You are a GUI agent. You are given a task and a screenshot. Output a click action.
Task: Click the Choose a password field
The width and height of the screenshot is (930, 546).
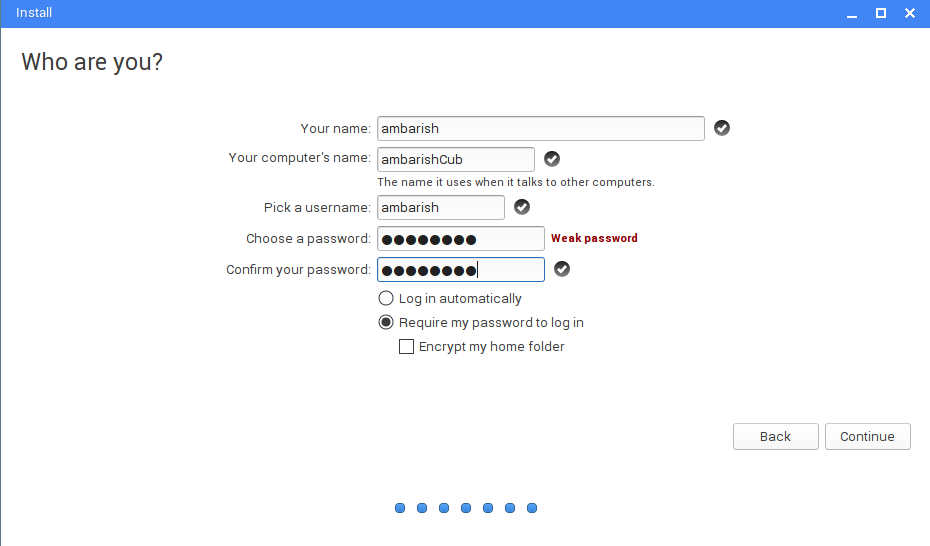pos(460,238)
